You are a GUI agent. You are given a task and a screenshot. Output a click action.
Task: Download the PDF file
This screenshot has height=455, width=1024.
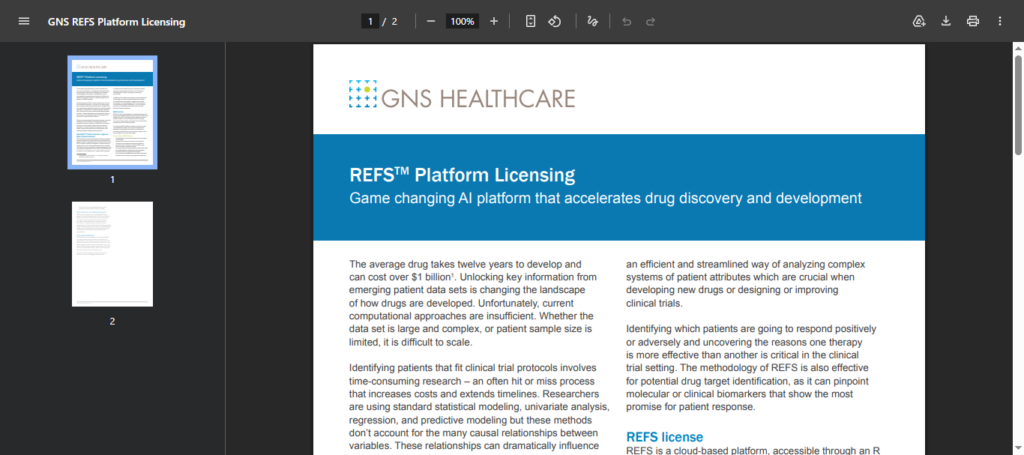click(x=946, y=21)
